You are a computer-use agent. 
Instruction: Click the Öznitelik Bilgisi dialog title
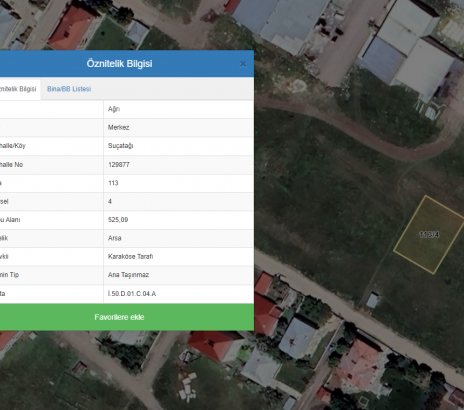pos(119,64)
